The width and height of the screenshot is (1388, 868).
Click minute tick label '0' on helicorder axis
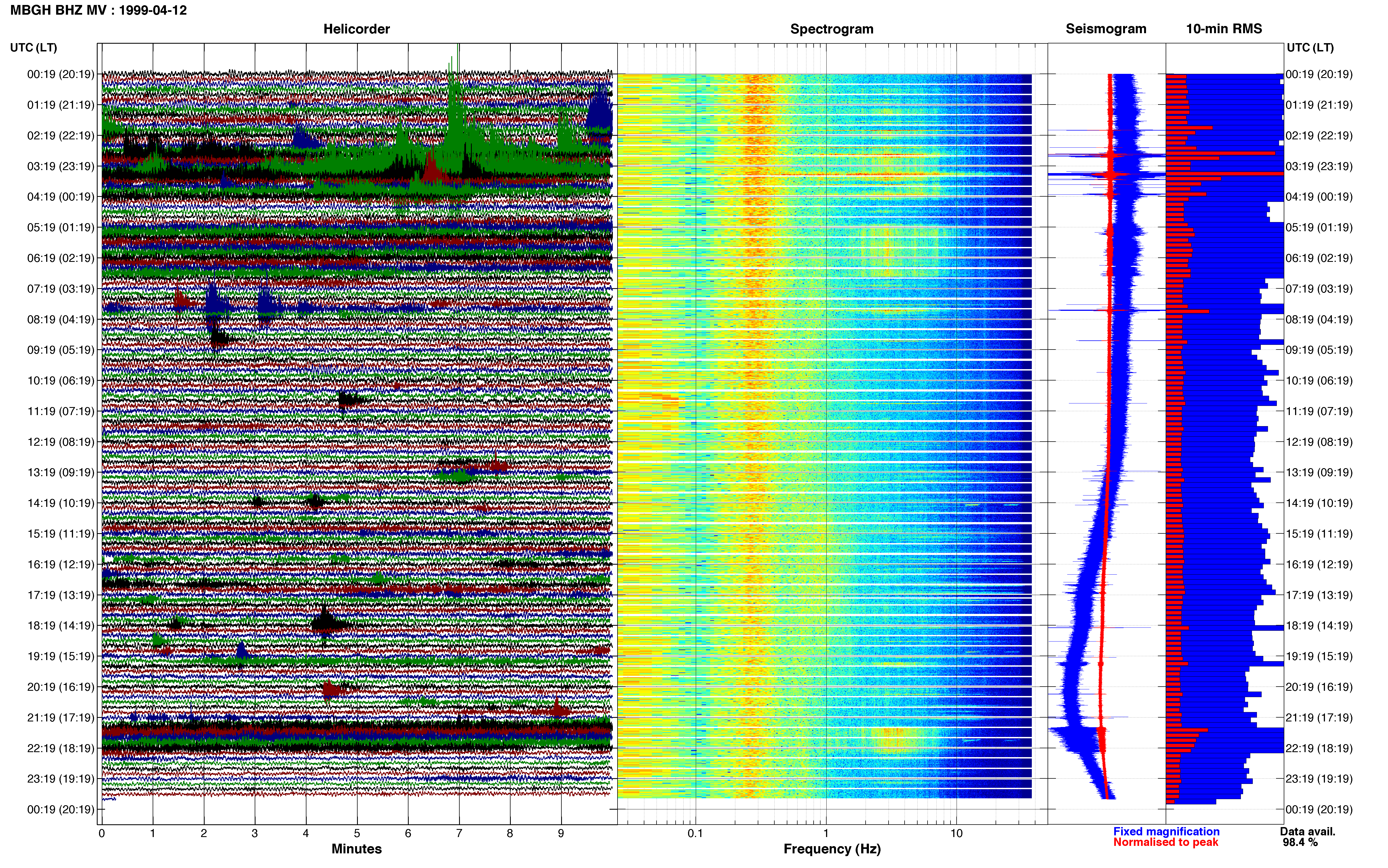click(x=101, y=833)
